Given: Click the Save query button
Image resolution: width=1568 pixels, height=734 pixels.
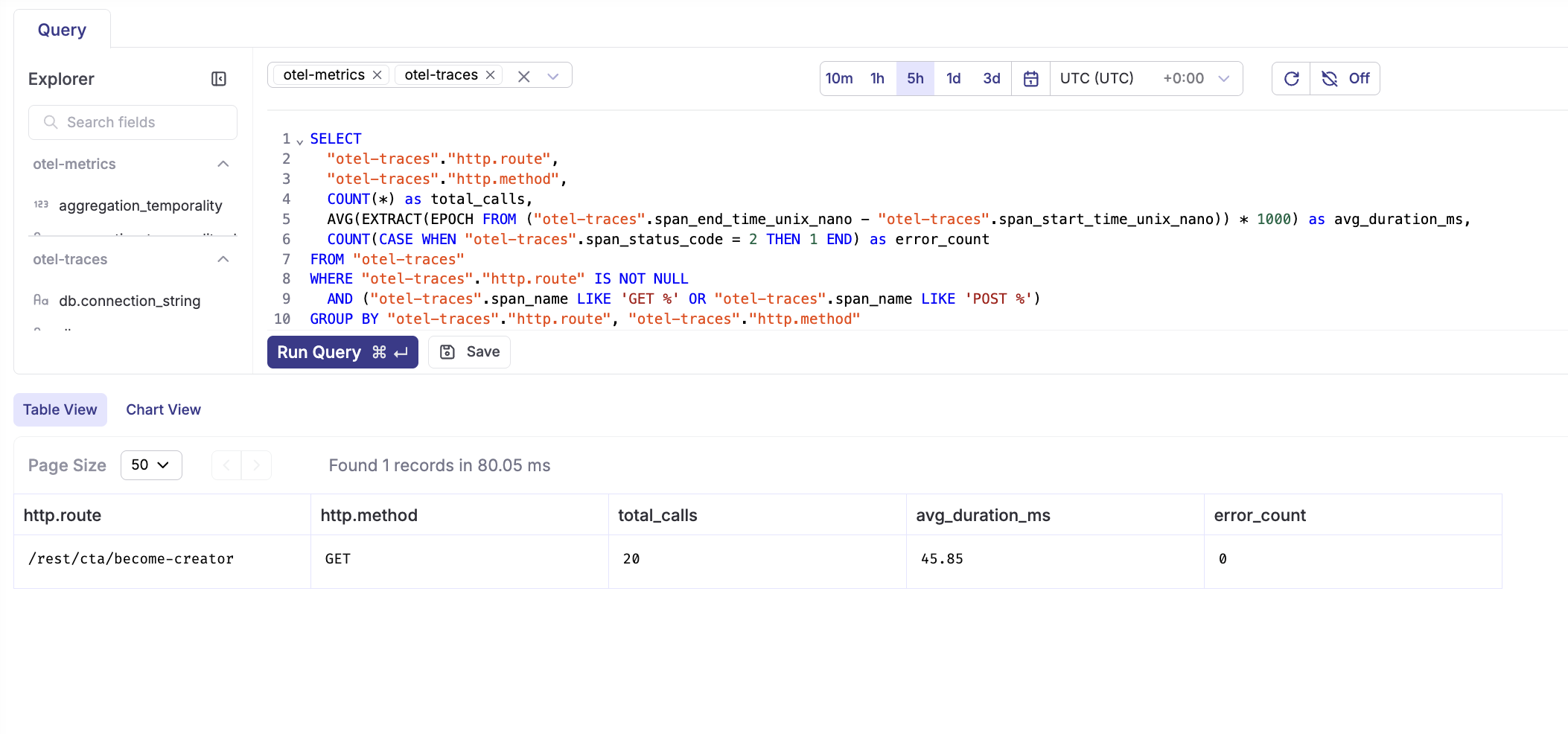Looking at the screenshot, I should 470,352.
